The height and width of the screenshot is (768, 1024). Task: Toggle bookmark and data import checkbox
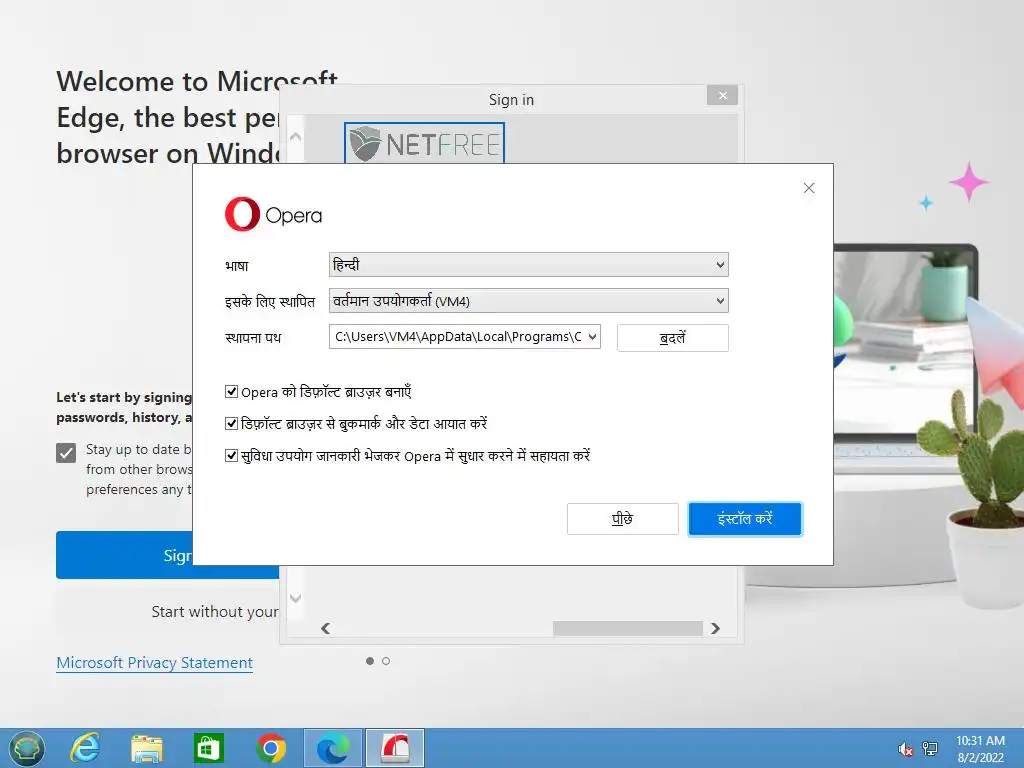pyautogui.click(x=231, y=424)
